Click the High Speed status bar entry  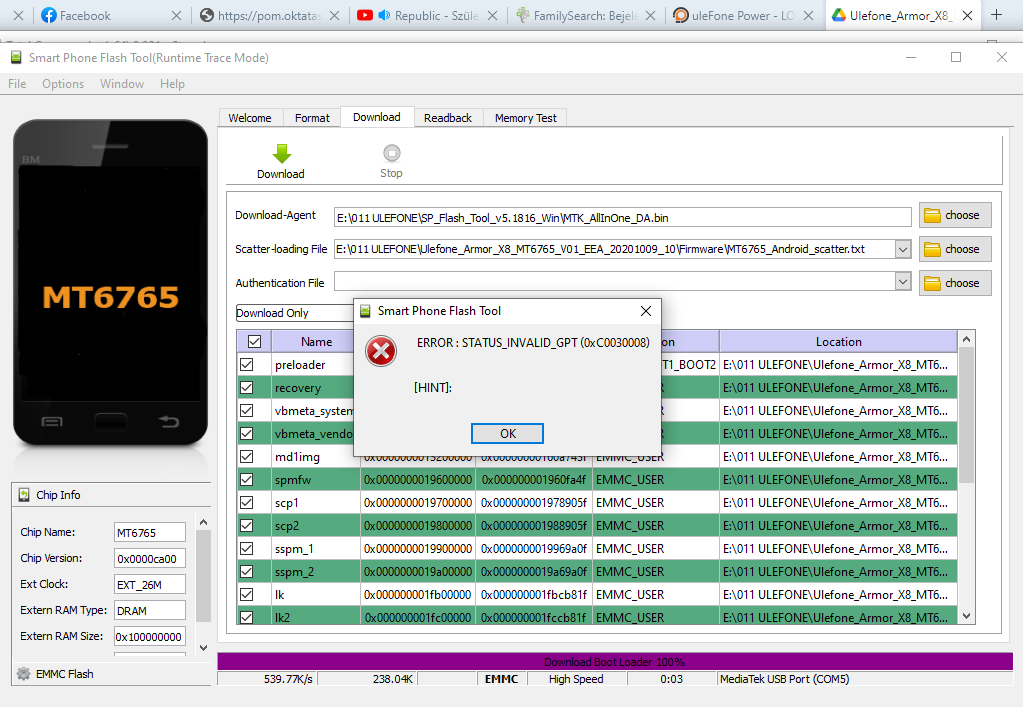[576, 679]
